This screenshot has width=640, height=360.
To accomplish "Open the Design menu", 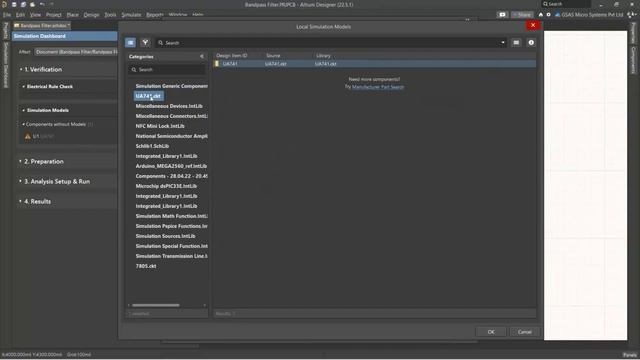I will point(91,15).
